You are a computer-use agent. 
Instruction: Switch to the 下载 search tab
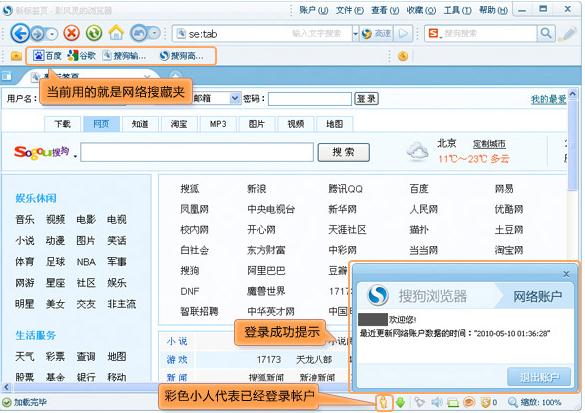coord(62,124)
